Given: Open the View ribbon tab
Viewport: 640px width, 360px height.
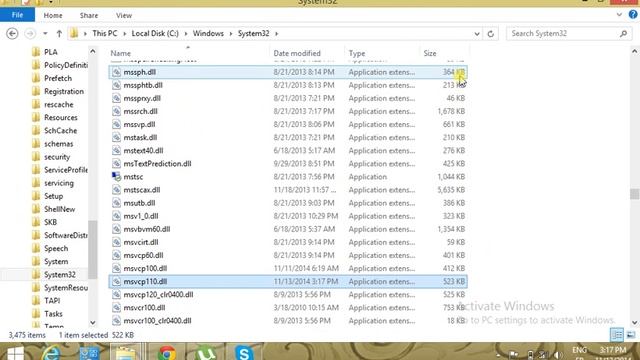Looking at the screenshot, I should click(124, 16).
